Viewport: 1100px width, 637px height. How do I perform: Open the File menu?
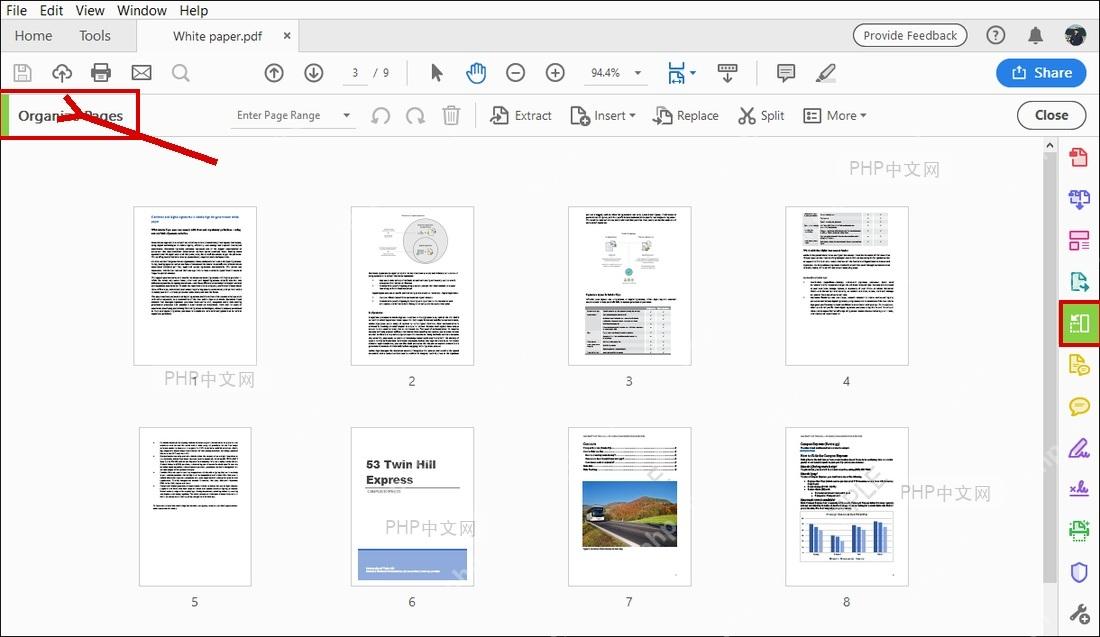(16, 11)
